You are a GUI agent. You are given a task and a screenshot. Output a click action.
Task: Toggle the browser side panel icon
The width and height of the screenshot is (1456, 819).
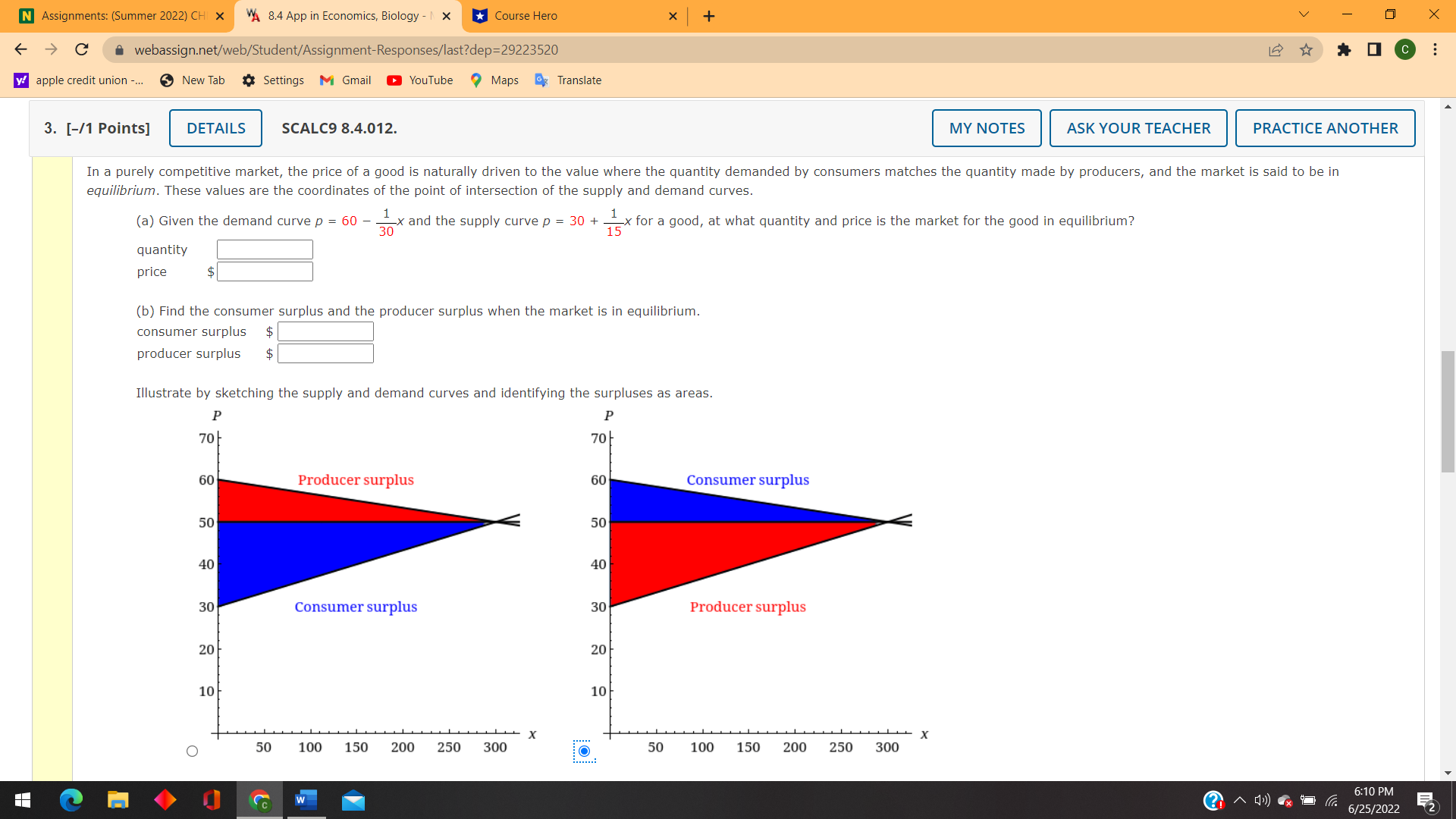click(1374, 50)
